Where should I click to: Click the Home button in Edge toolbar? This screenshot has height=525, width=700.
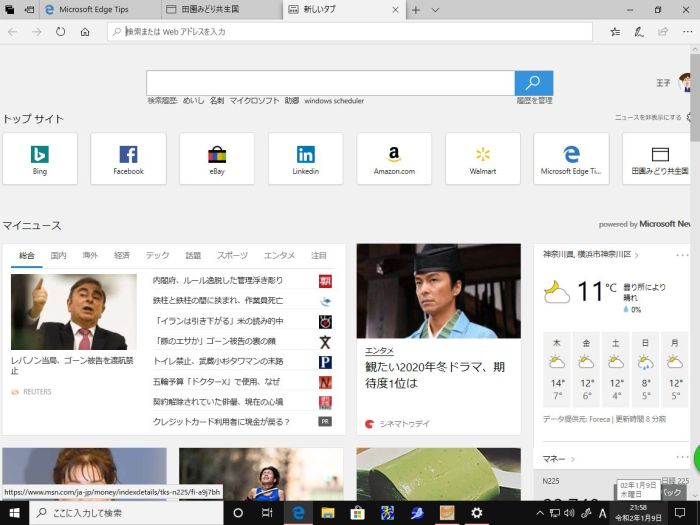click(85, 32)
